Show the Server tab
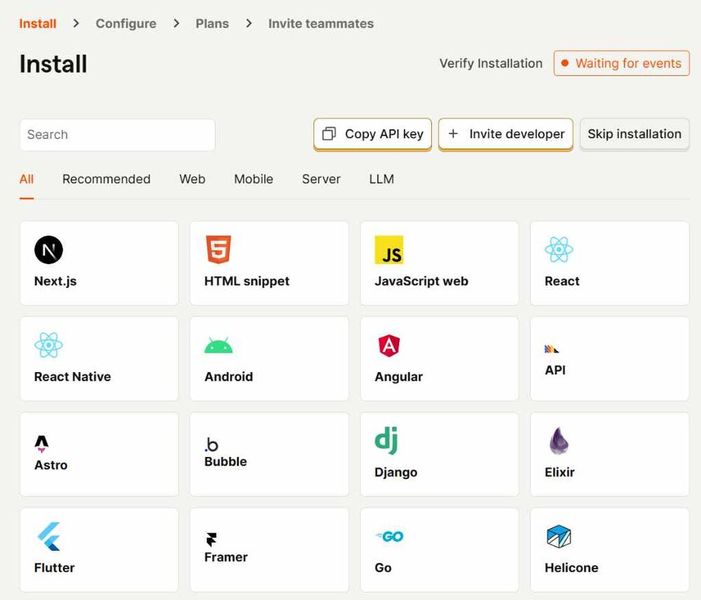The image size is (701, 600). 321,179
